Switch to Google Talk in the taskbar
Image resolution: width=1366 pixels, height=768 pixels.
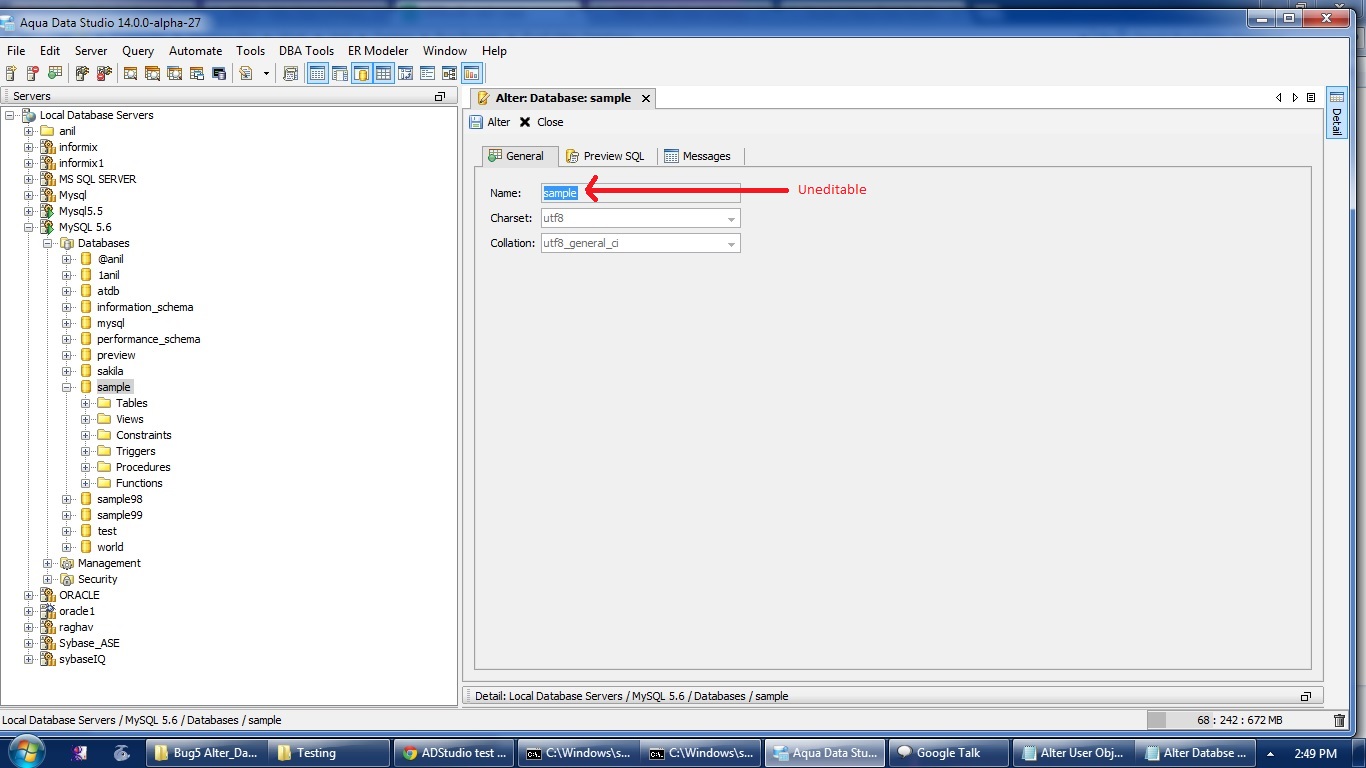click(948, 753)
